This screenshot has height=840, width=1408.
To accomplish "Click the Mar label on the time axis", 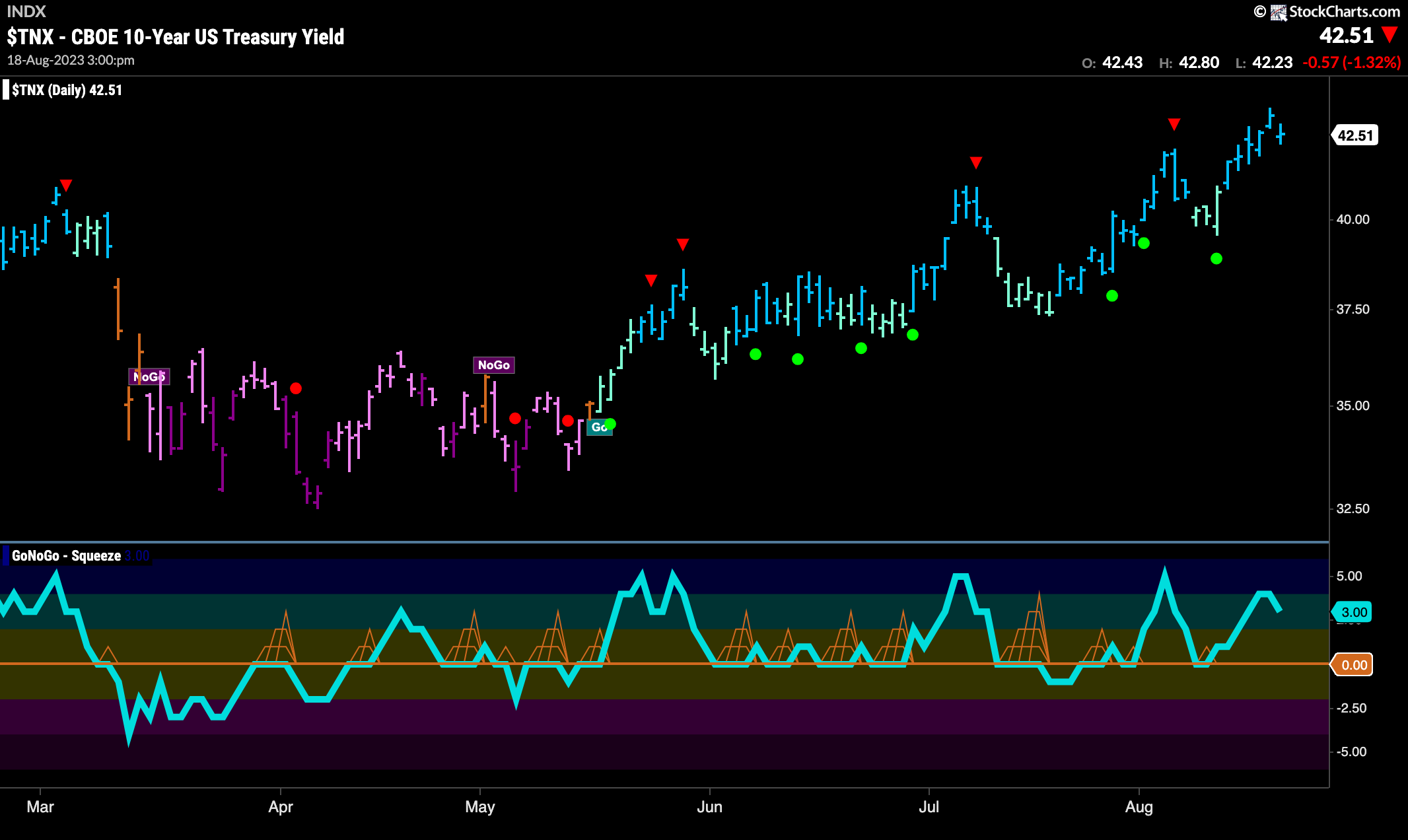I will click(x=40, y=807).
